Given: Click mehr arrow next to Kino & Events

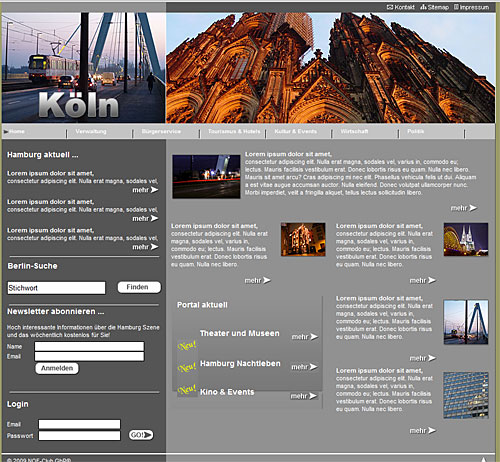Looking at the screenshot, I should (x=304, y=396).
